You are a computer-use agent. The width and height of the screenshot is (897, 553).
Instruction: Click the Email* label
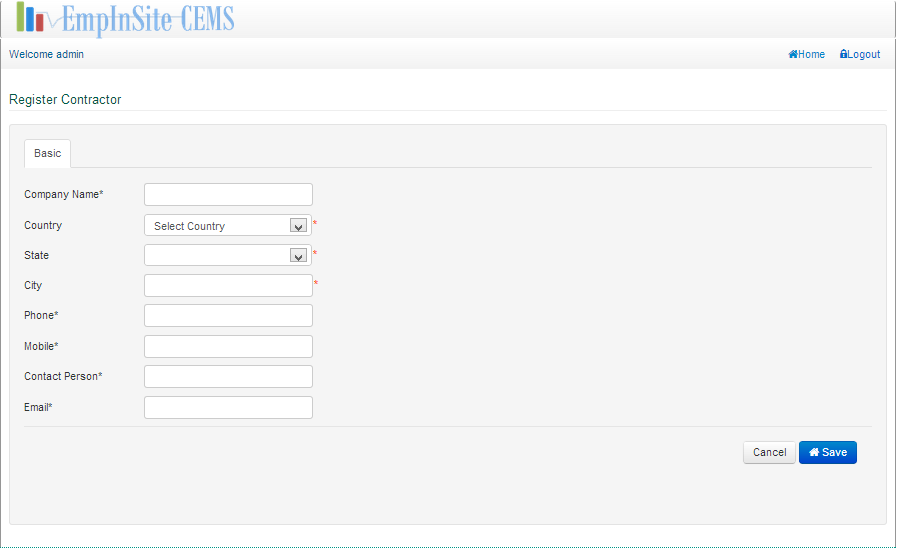[x=38, y=407]
